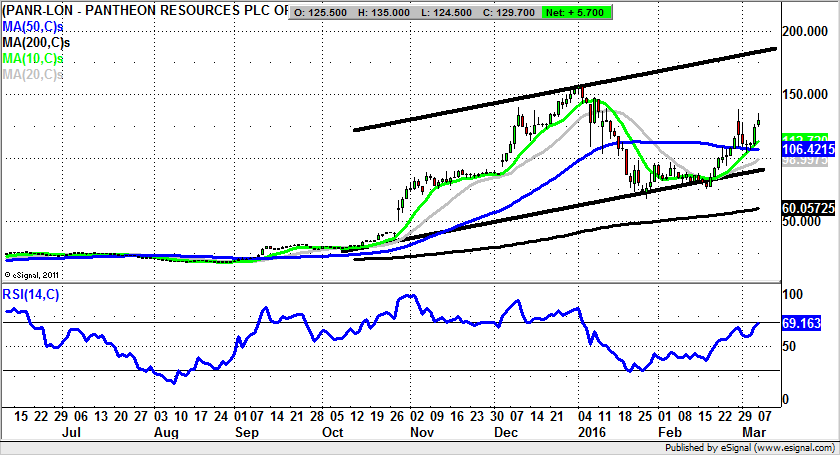
Task: Click the eSignal 2011 copyright mark
Action: tap(33, 273)
